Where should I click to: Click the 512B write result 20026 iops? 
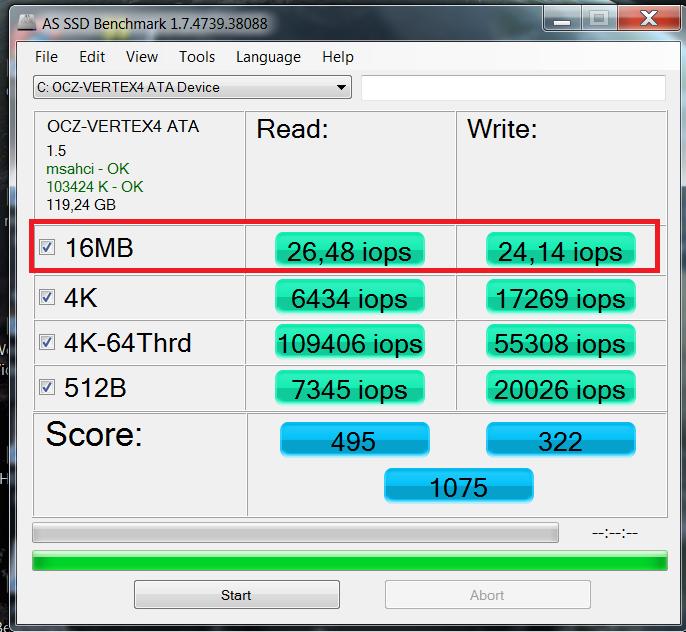[560, 388]
